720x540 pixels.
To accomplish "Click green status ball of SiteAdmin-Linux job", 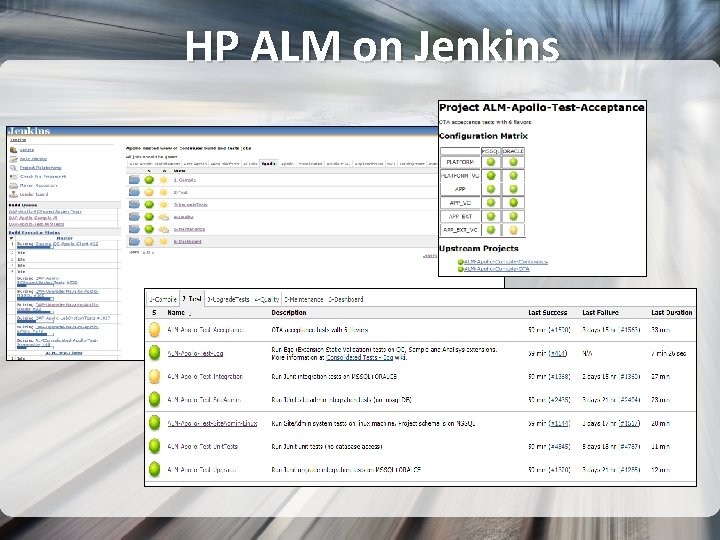I will pos(155,423).
